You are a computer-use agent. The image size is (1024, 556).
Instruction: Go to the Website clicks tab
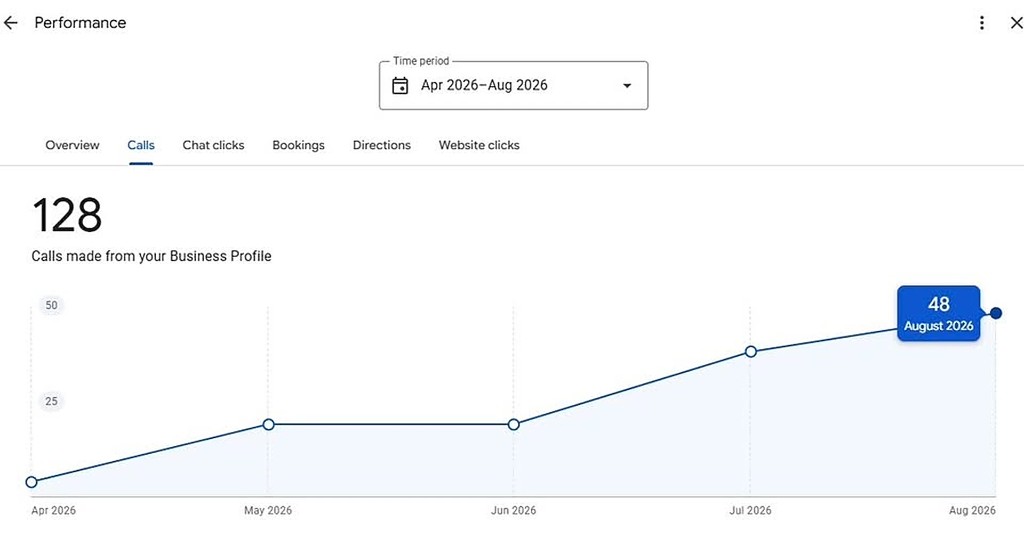click(x=479, y=145)
